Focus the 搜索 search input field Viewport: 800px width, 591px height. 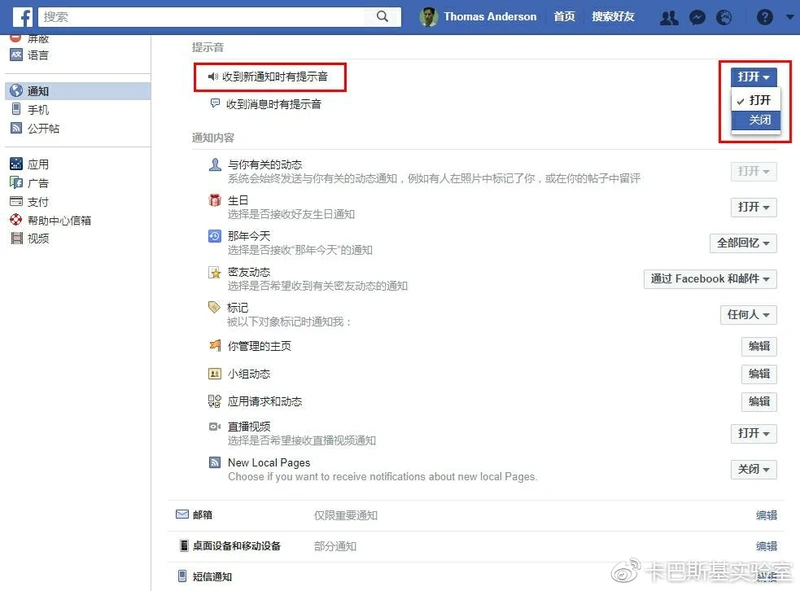(x=202, y=17)
